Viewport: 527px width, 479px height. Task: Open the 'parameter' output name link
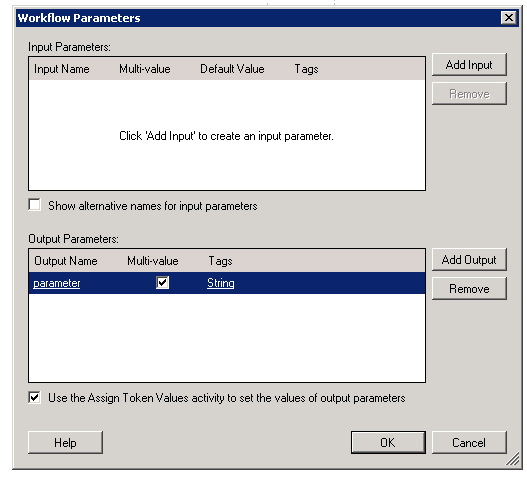pos(56,283)
